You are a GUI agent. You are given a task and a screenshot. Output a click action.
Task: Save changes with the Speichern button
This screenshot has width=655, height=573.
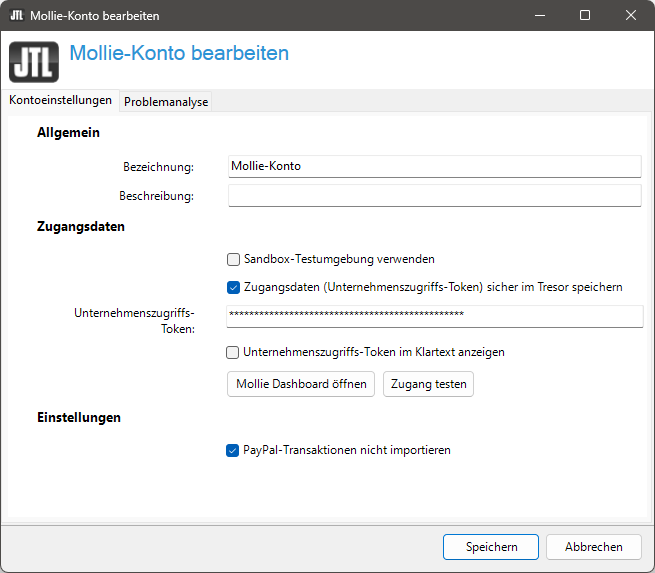(491, 547)
